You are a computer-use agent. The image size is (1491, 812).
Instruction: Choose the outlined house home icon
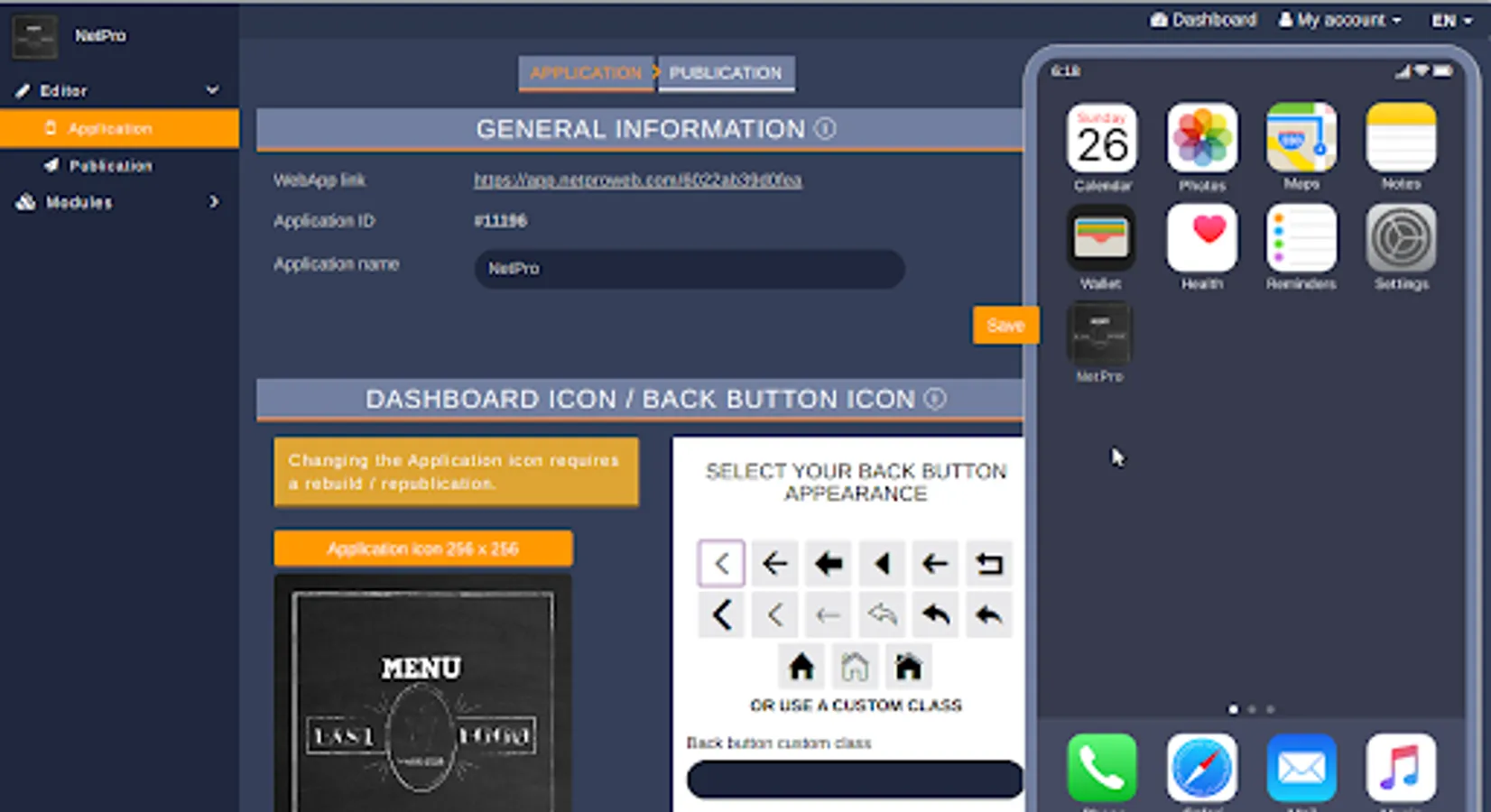(855, 667)
